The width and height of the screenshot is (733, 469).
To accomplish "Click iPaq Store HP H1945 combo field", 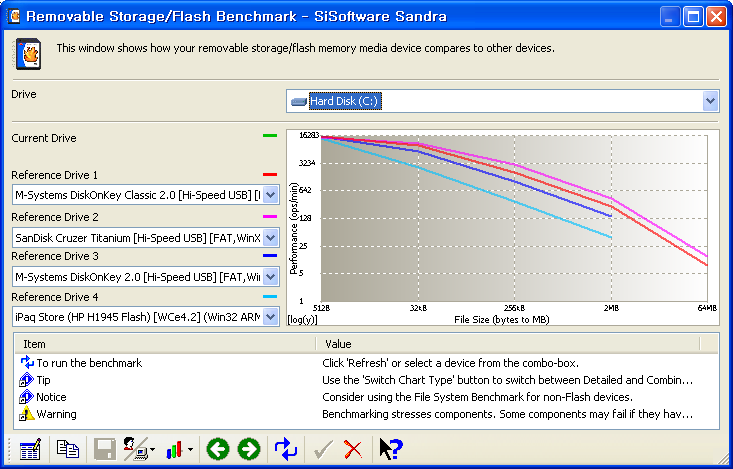I will pos(146,317).
